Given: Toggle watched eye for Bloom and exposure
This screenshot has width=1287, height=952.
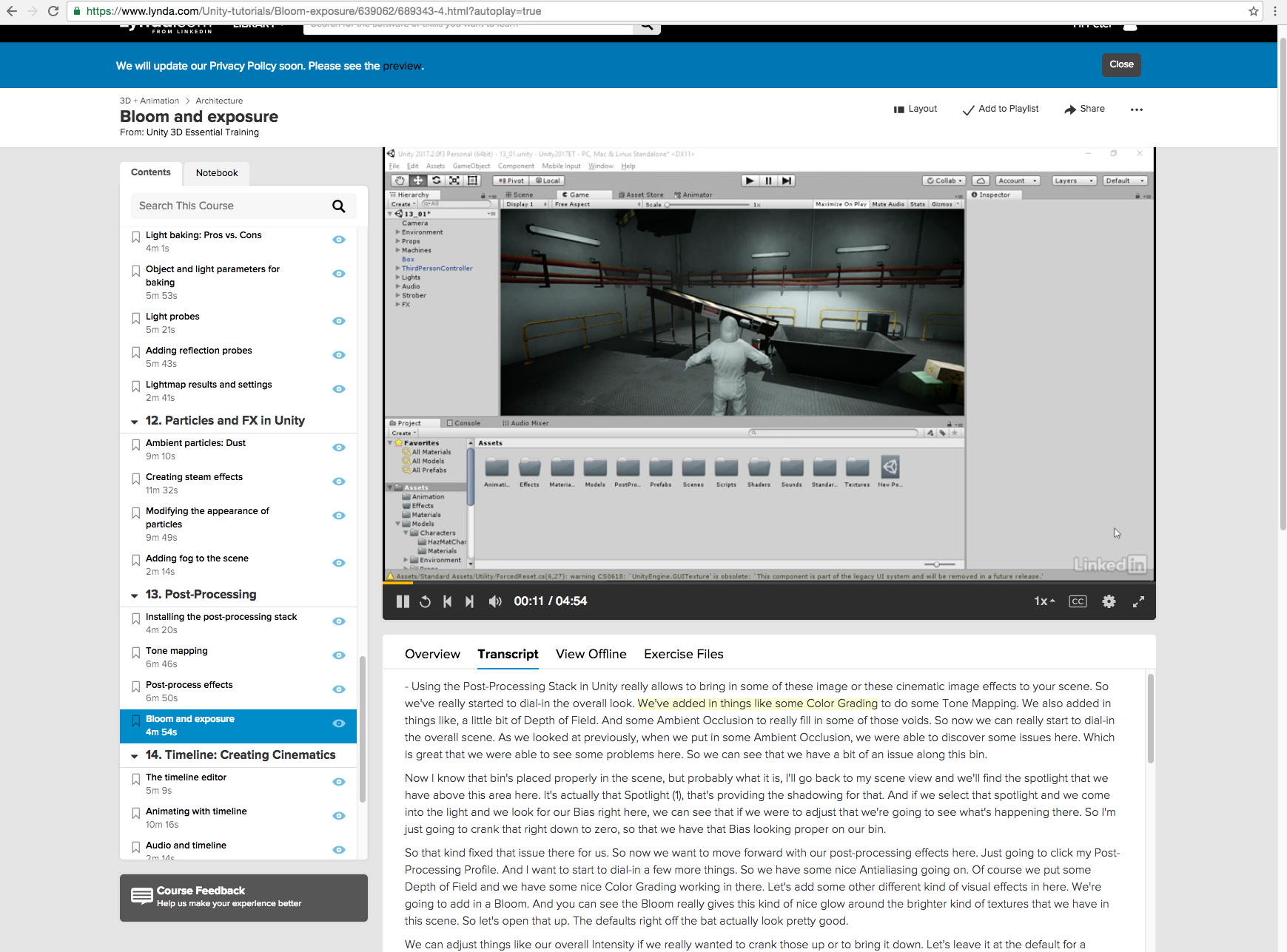Looking at the screenshot, I should (339, 723).
